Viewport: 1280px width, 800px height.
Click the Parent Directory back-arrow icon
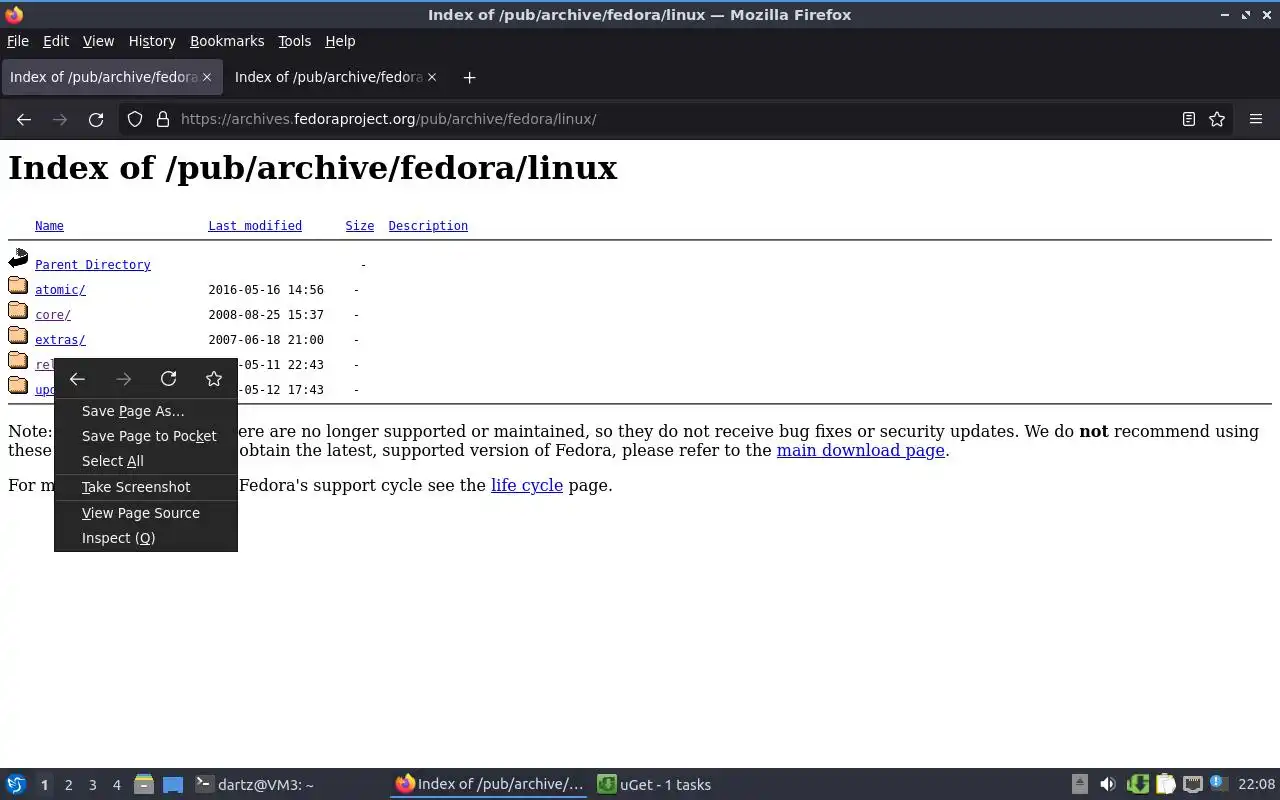tap(18, 259)
